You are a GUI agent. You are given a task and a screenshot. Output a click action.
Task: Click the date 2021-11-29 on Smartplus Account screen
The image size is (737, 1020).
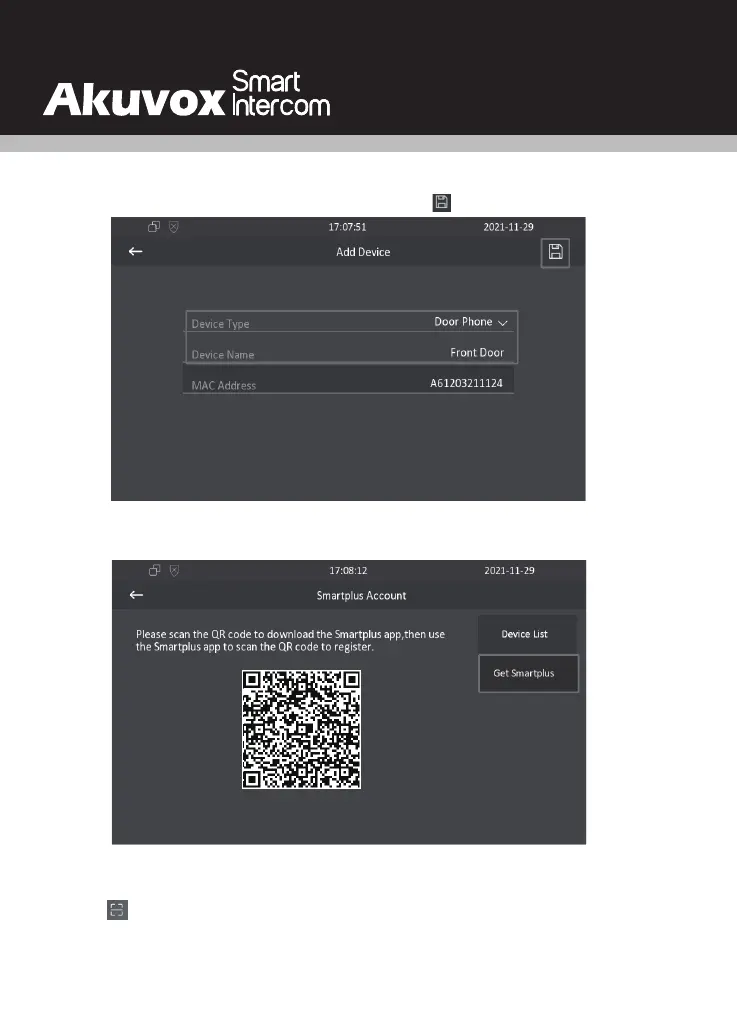pos(509,570)
